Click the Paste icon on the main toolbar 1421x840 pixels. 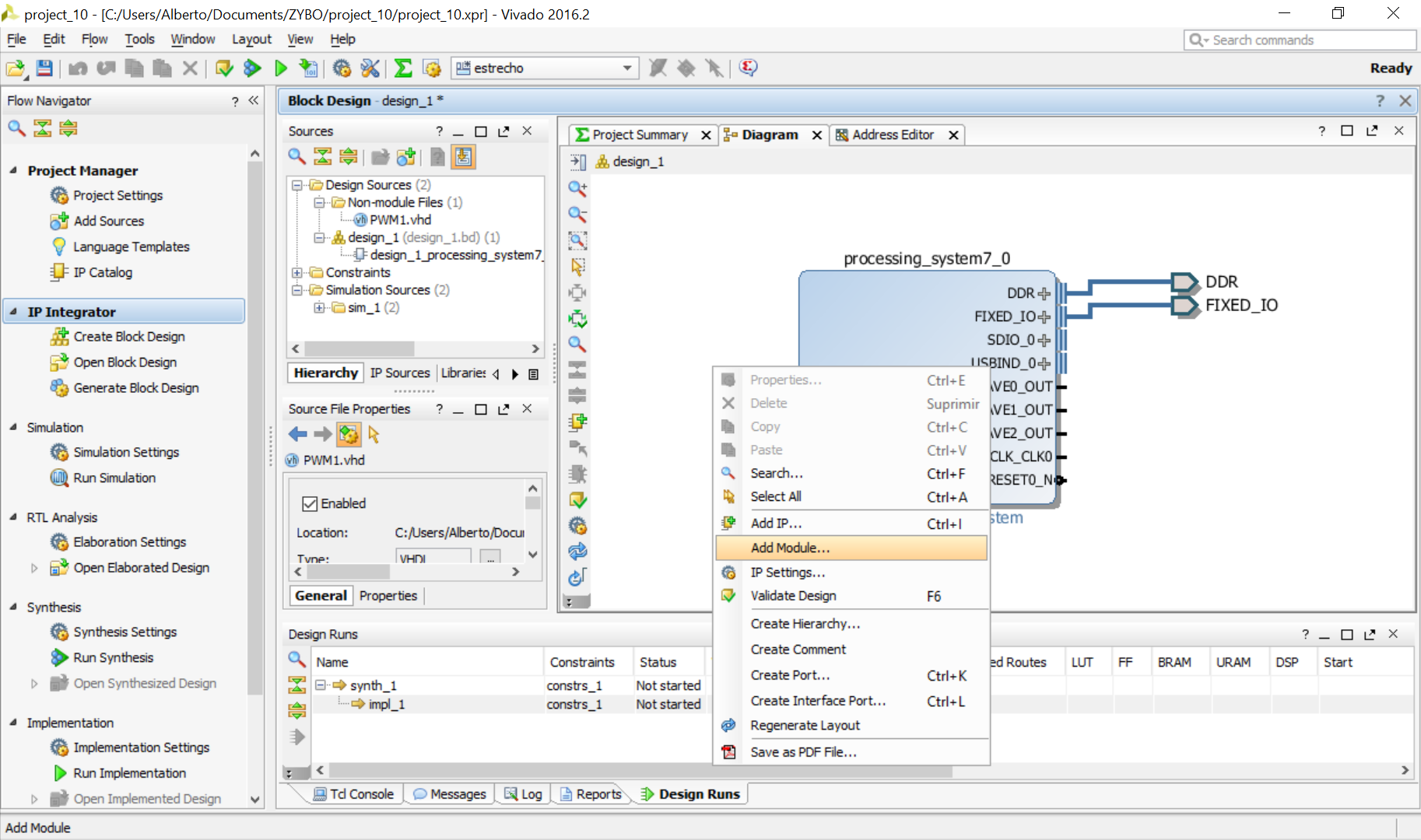click(161, 68)
